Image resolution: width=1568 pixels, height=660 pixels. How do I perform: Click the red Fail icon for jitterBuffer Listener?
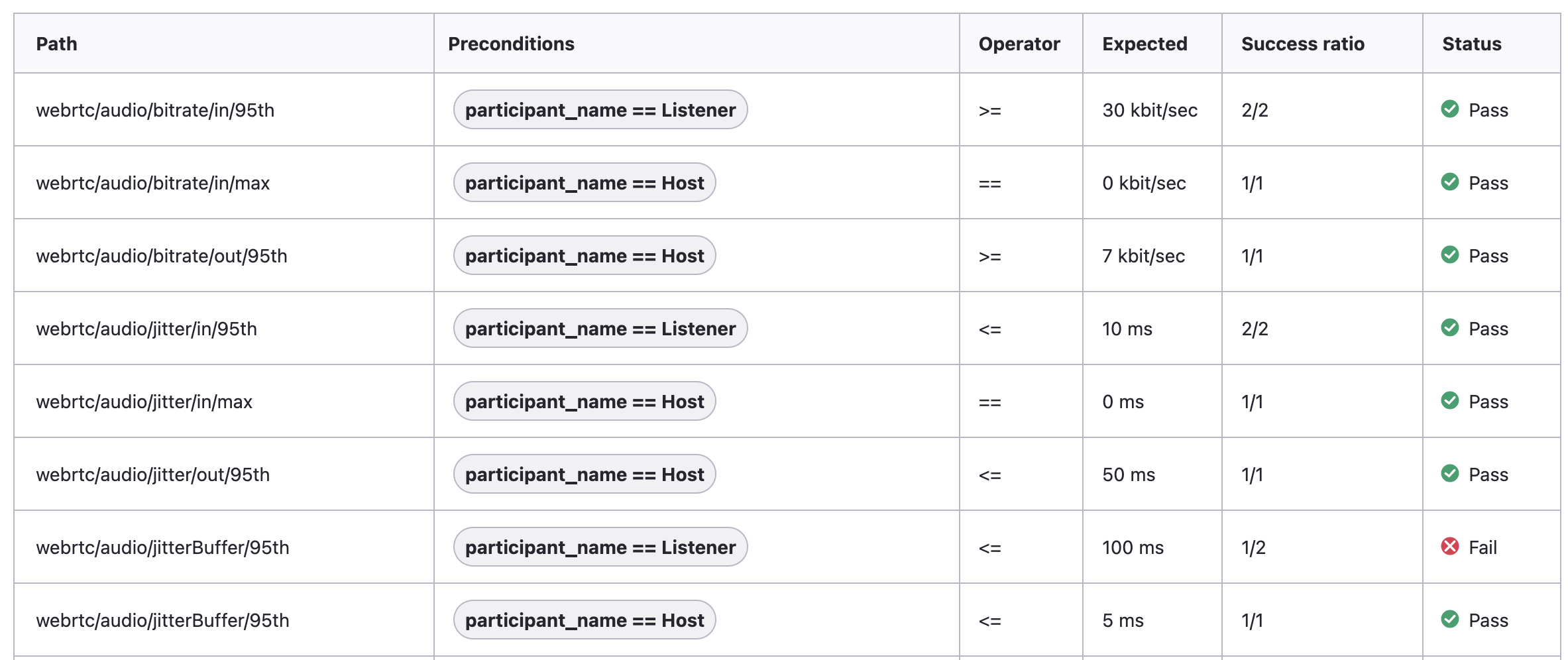[1450, 547]
